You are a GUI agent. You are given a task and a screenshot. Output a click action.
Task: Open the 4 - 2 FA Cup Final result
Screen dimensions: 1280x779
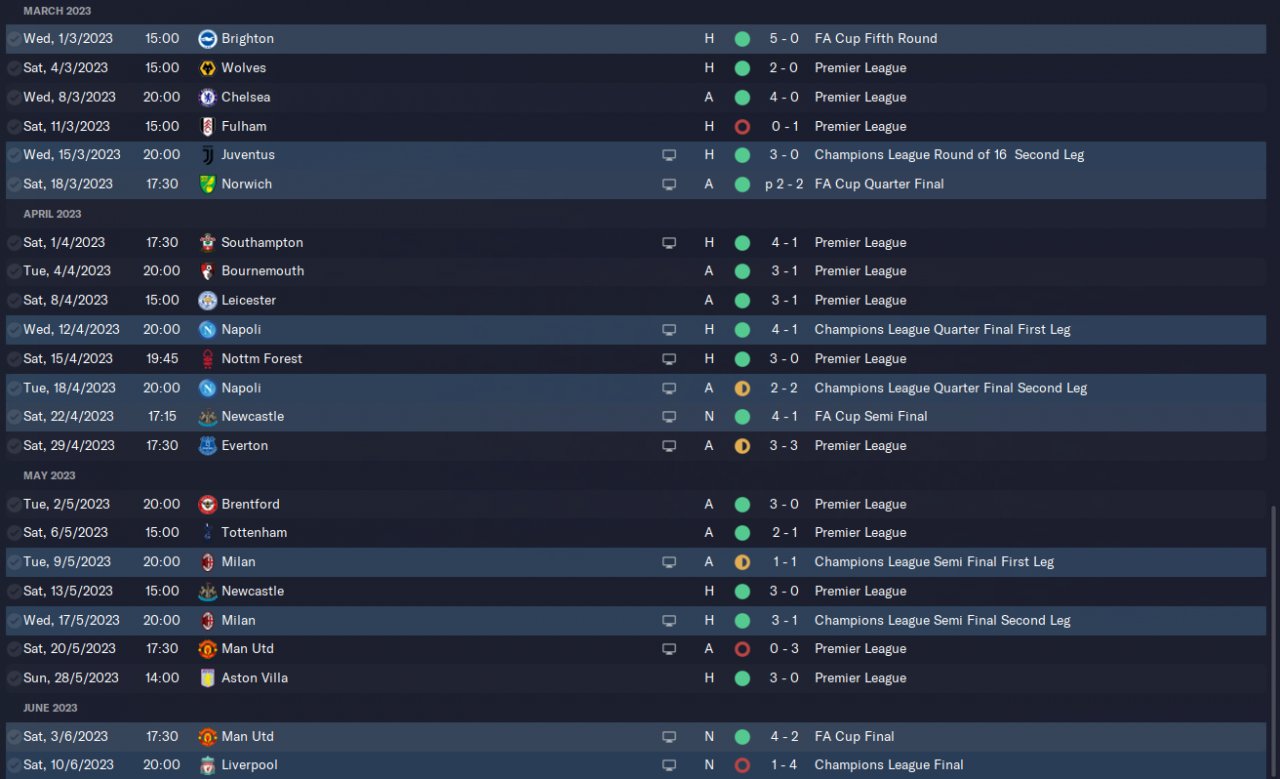tap(784, 737)
